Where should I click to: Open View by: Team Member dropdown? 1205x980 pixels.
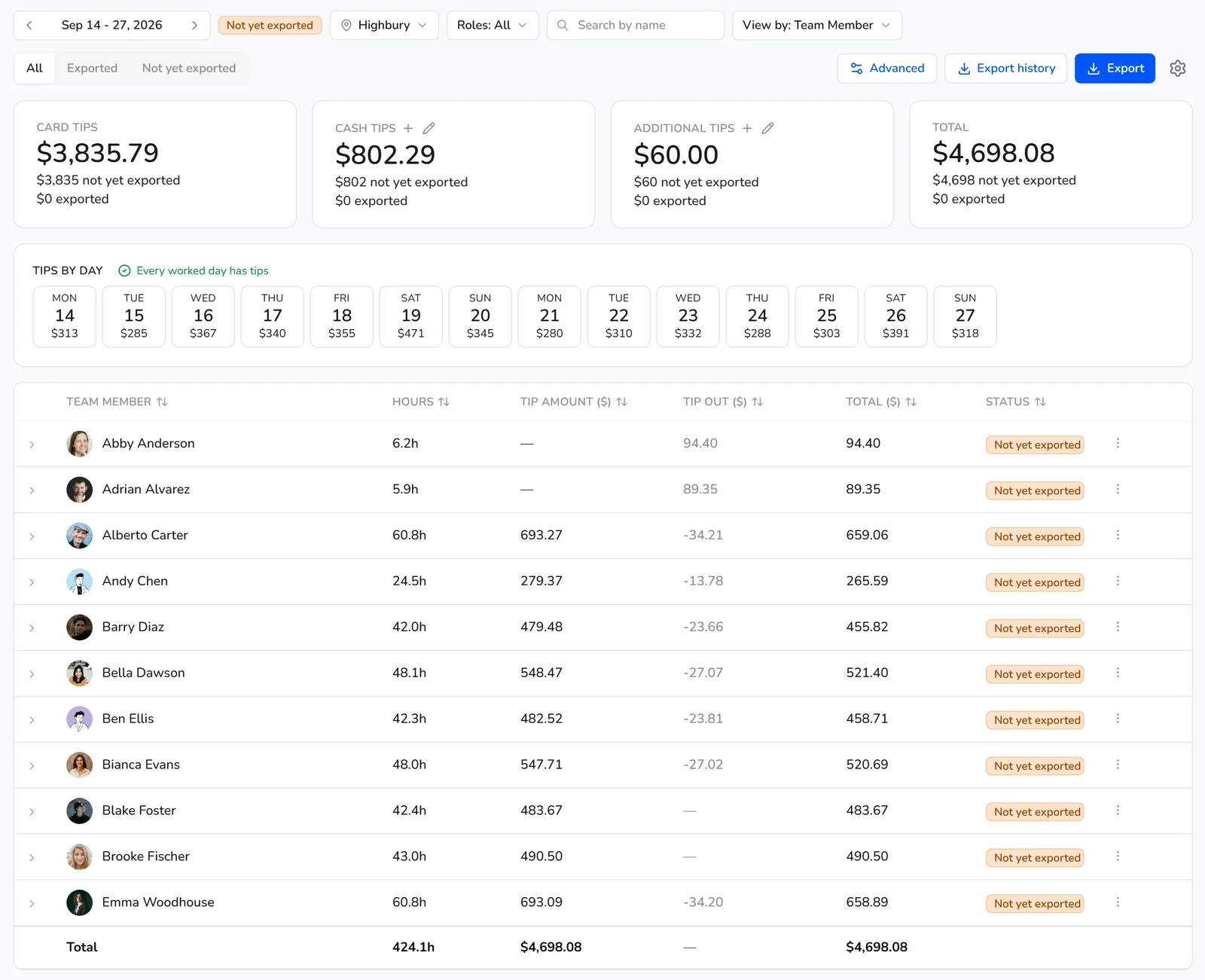pos(817,26)
